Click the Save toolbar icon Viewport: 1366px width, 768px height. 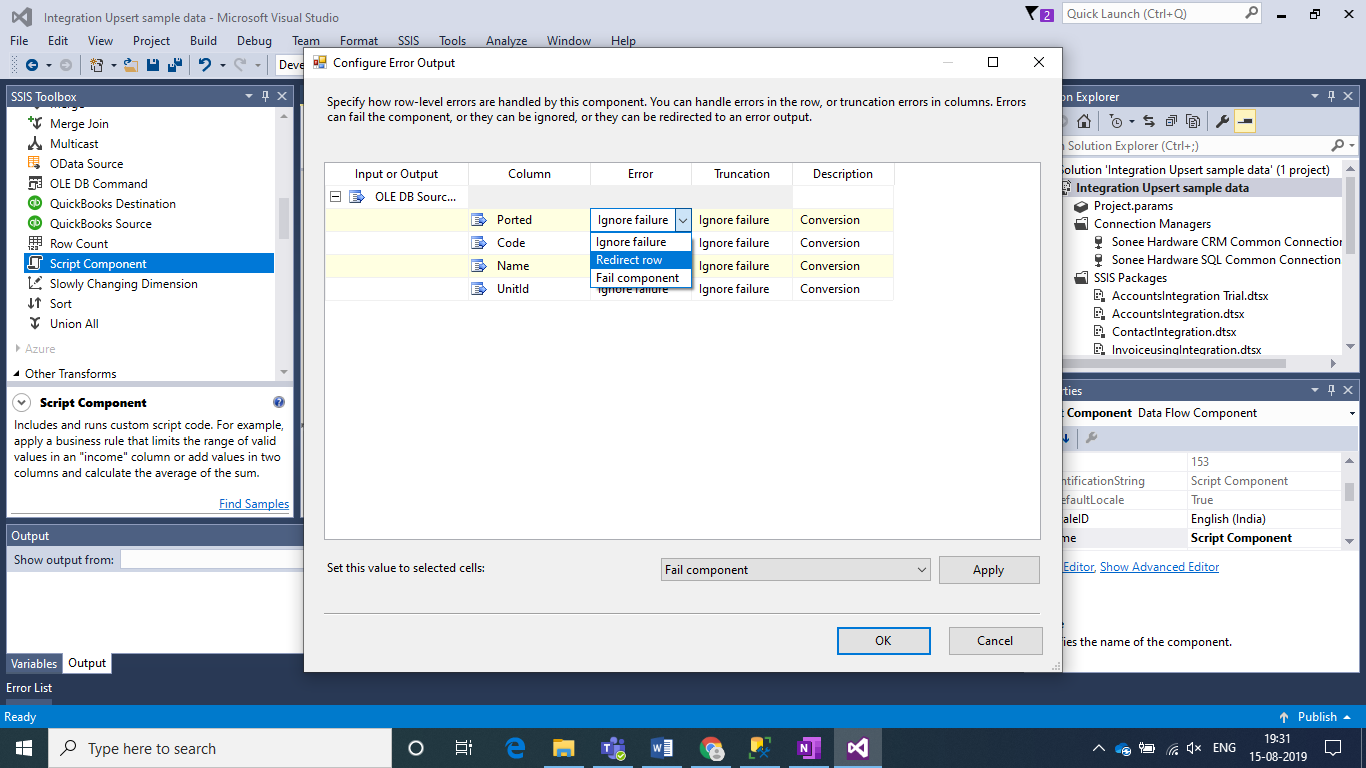tap(152, 65)
